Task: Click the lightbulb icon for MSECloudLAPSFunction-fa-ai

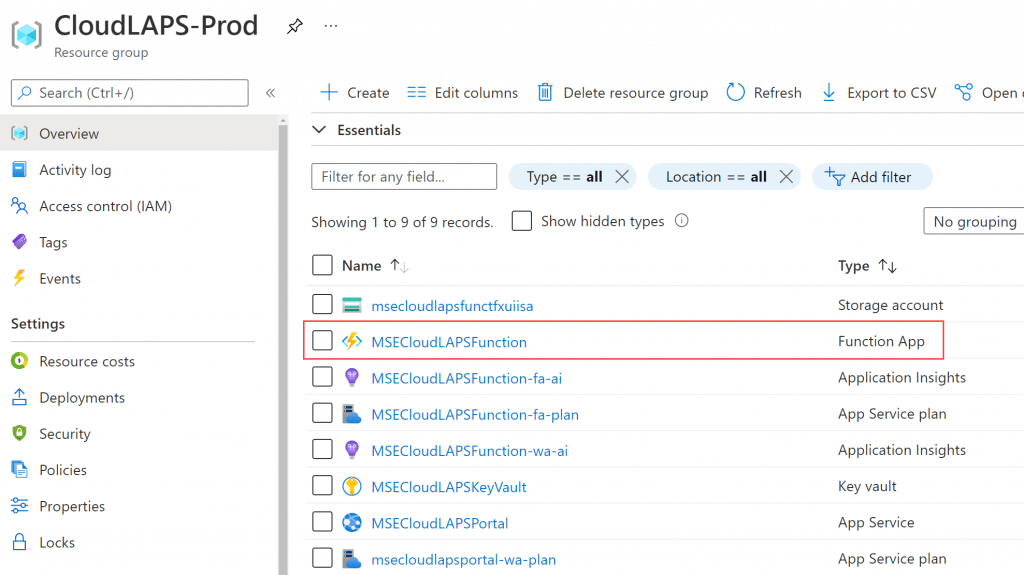Action: (352, 377)
